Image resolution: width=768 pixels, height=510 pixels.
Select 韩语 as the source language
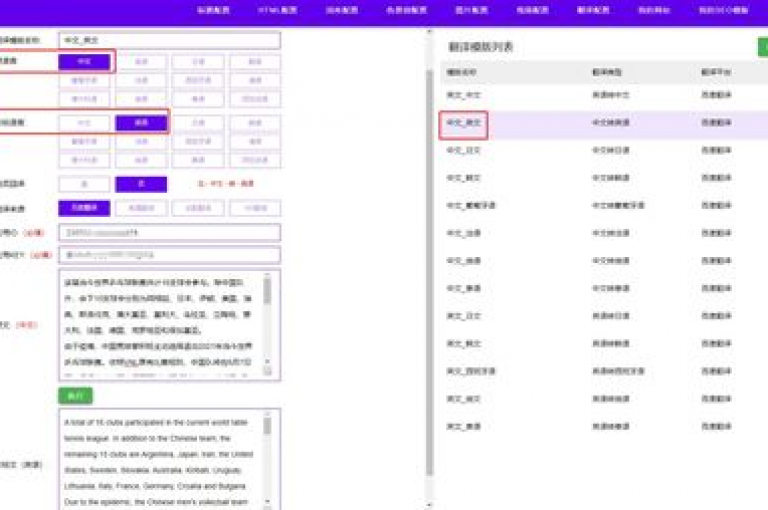point(255,62)
